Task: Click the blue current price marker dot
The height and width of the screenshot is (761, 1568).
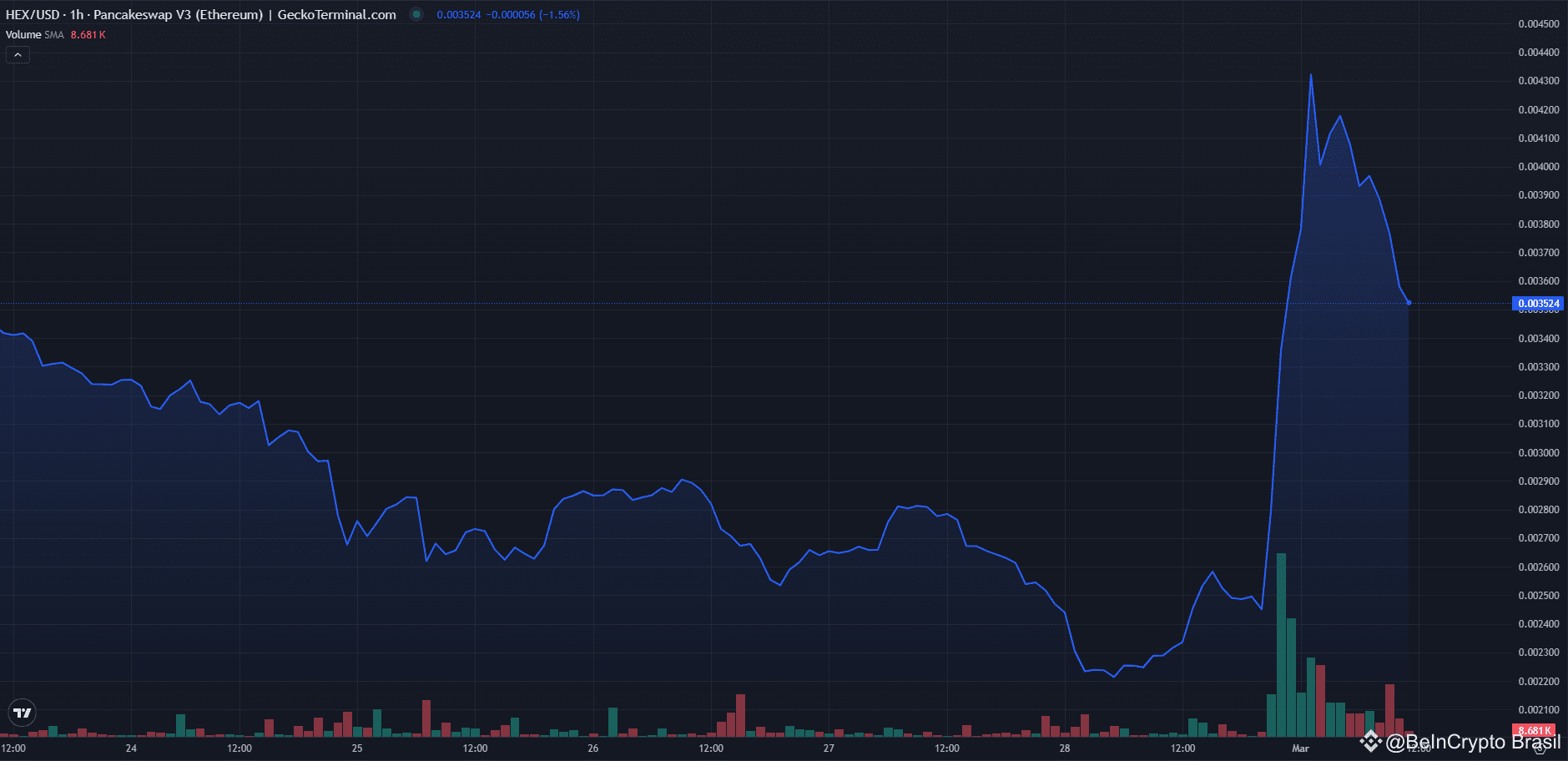Action: (x=1408, y=304)
